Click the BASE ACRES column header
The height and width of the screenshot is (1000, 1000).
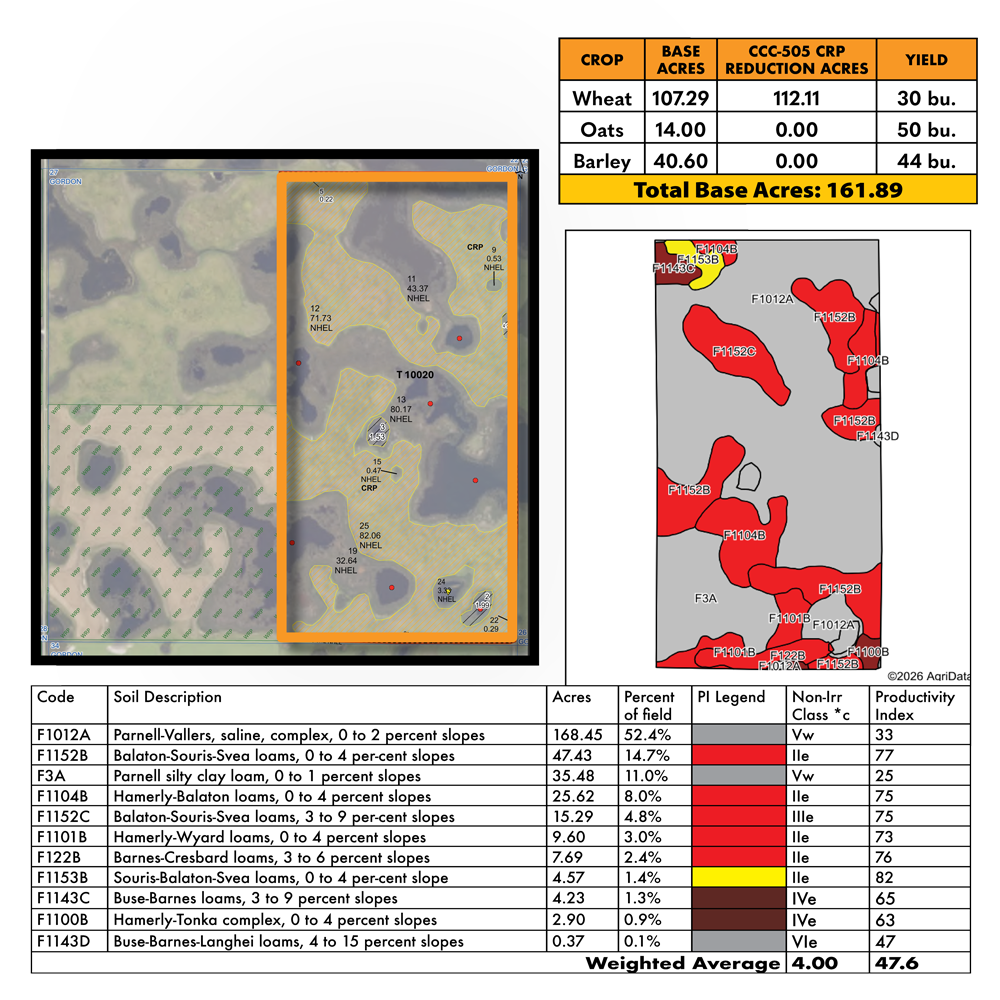click(x=680, y=59)
